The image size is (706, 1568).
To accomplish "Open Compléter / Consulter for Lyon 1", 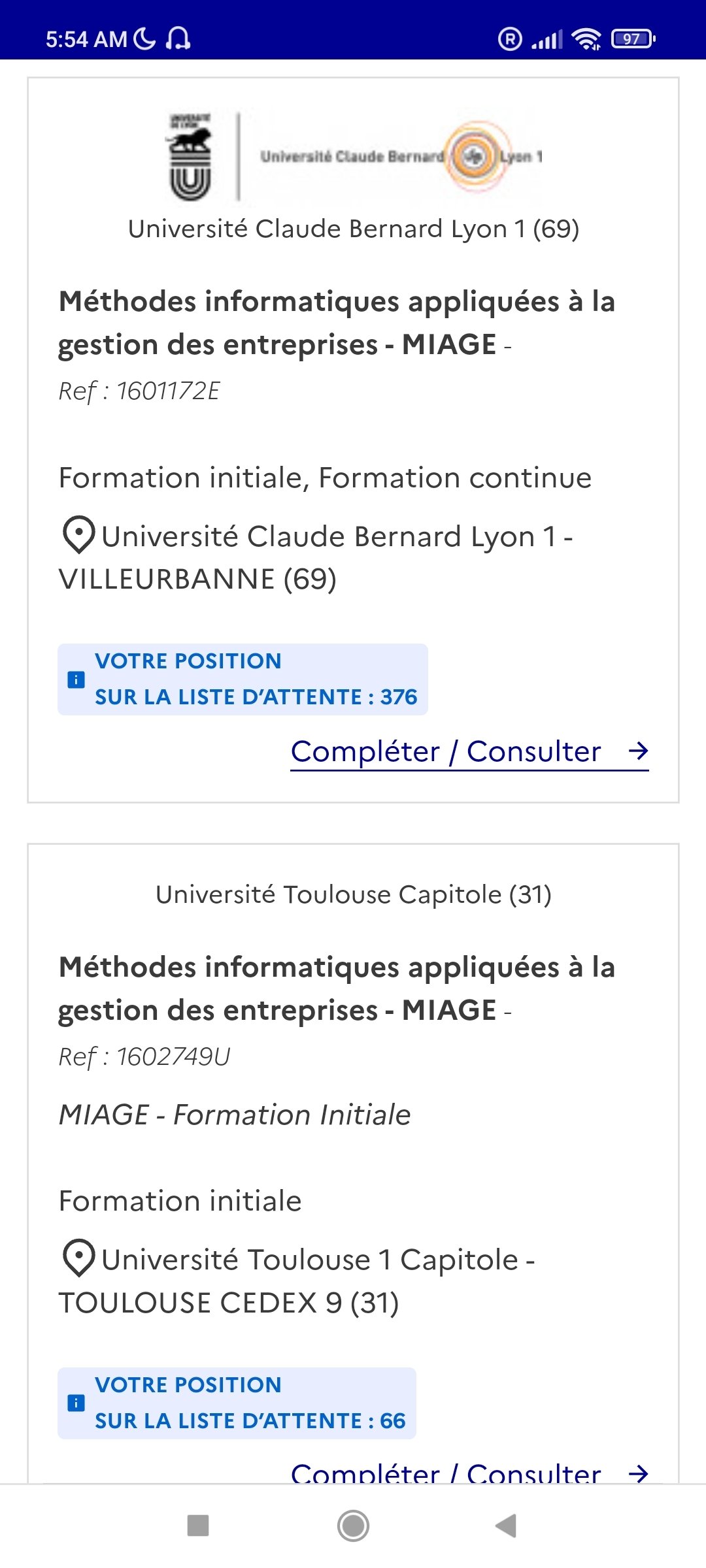I will click(446, 752).
